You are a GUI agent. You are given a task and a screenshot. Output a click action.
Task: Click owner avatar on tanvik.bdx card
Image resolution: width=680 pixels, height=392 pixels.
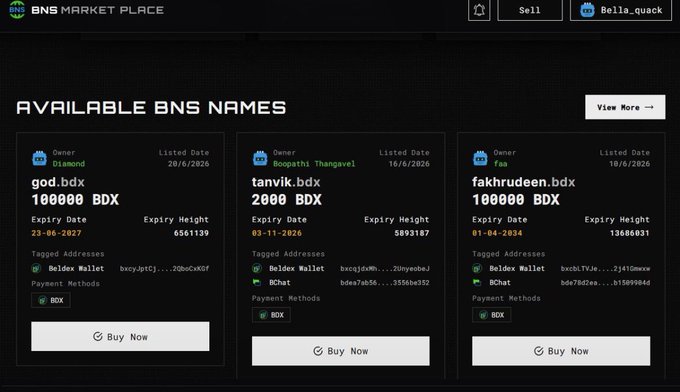(260, 158)
